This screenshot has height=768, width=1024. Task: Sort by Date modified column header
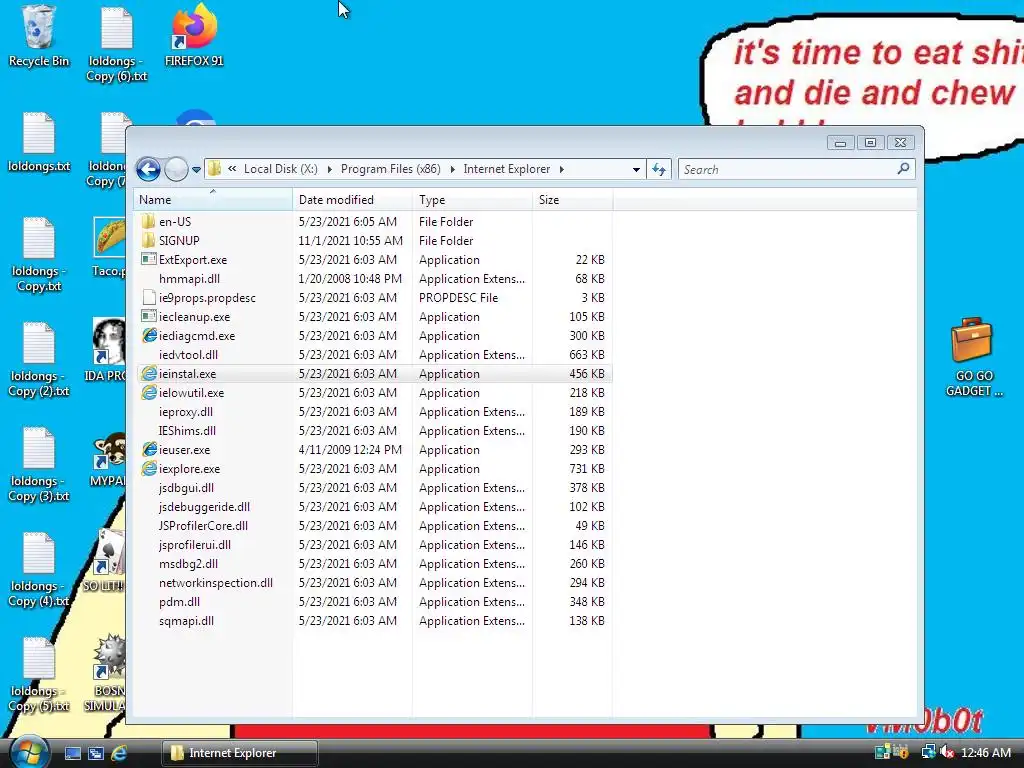353,200
